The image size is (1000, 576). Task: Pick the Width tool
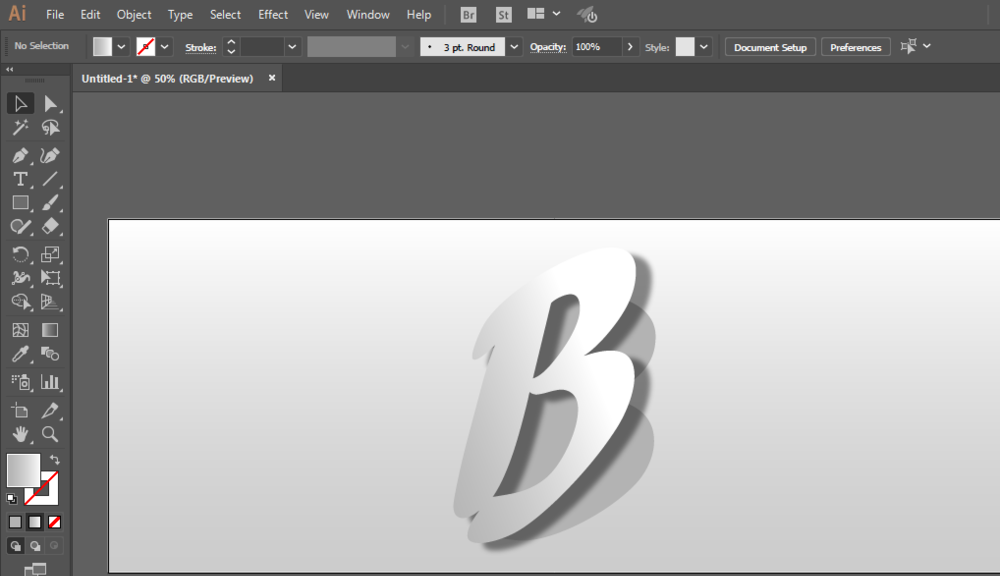coord(20,278)
